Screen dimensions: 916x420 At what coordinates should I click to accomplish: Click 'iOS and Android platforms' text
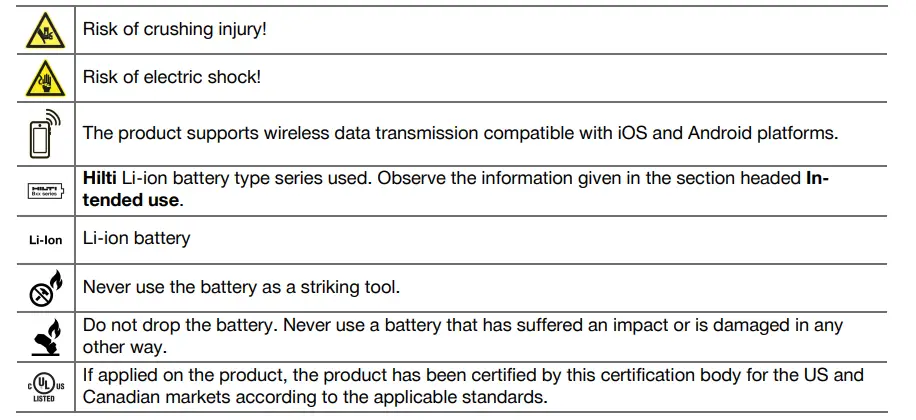coord(737,132)
